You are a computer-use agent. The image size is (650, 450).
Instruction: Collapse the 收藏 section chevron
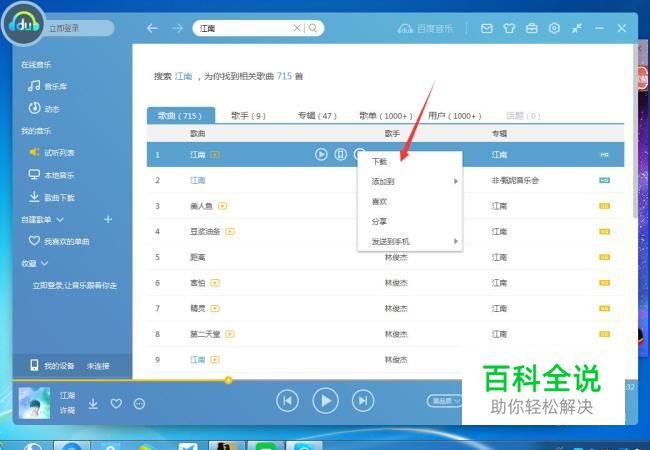[44, 264]
